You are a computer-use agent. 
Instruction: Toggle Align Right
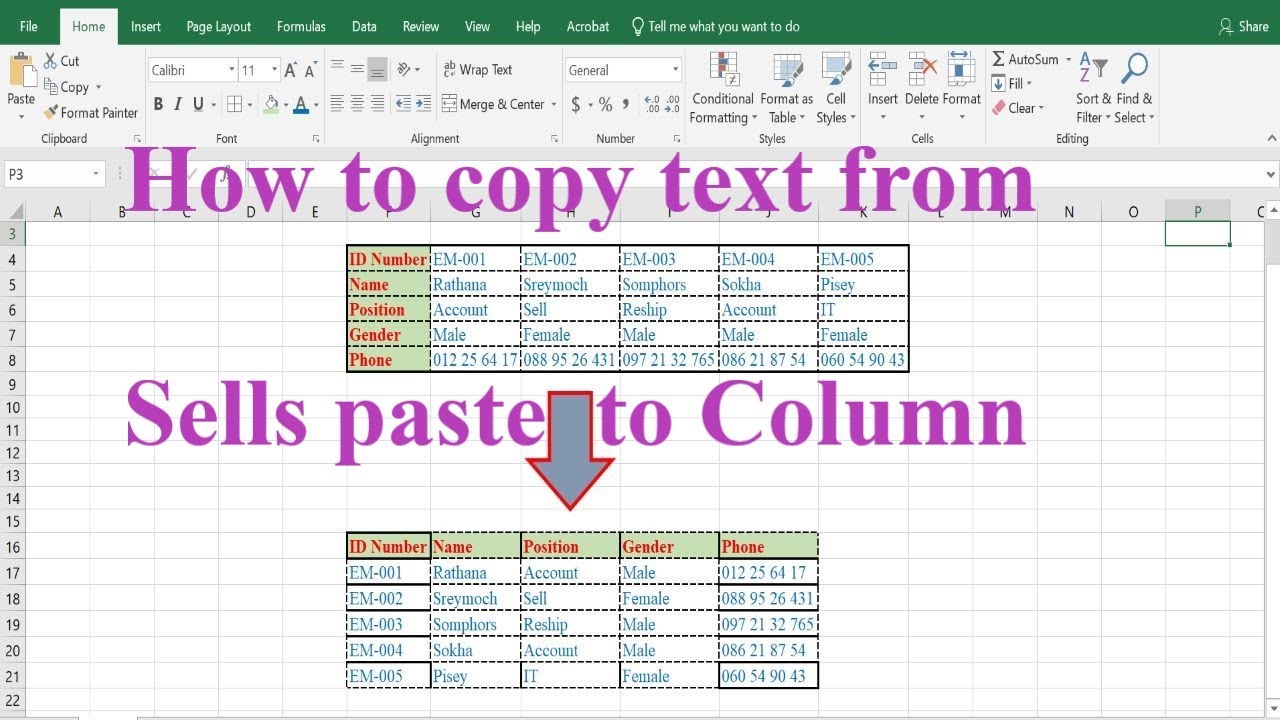pyautogui.click(x=377, y=103)
